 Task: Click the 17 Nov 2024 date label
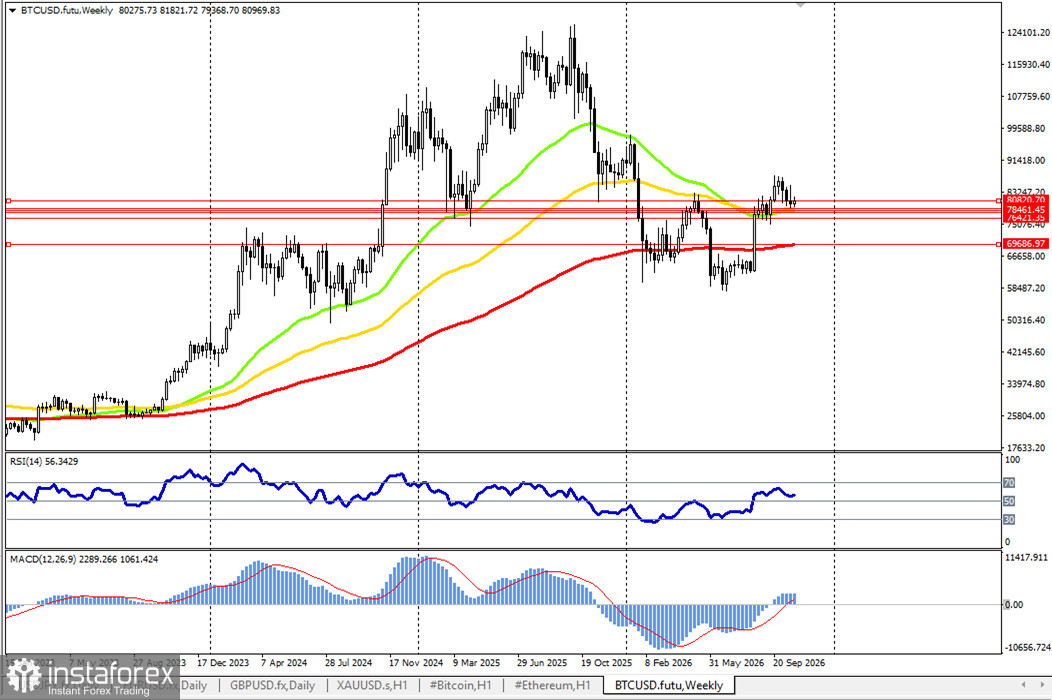[416, 662]
